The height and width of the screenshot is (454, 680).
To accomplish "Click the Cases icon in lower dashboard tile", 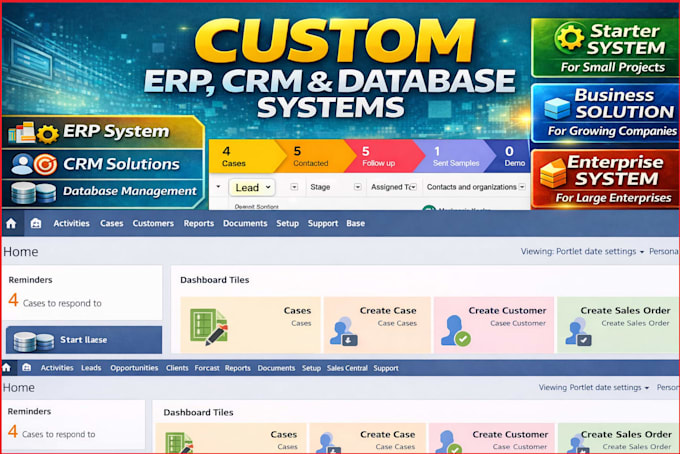I will pos(179,443).
